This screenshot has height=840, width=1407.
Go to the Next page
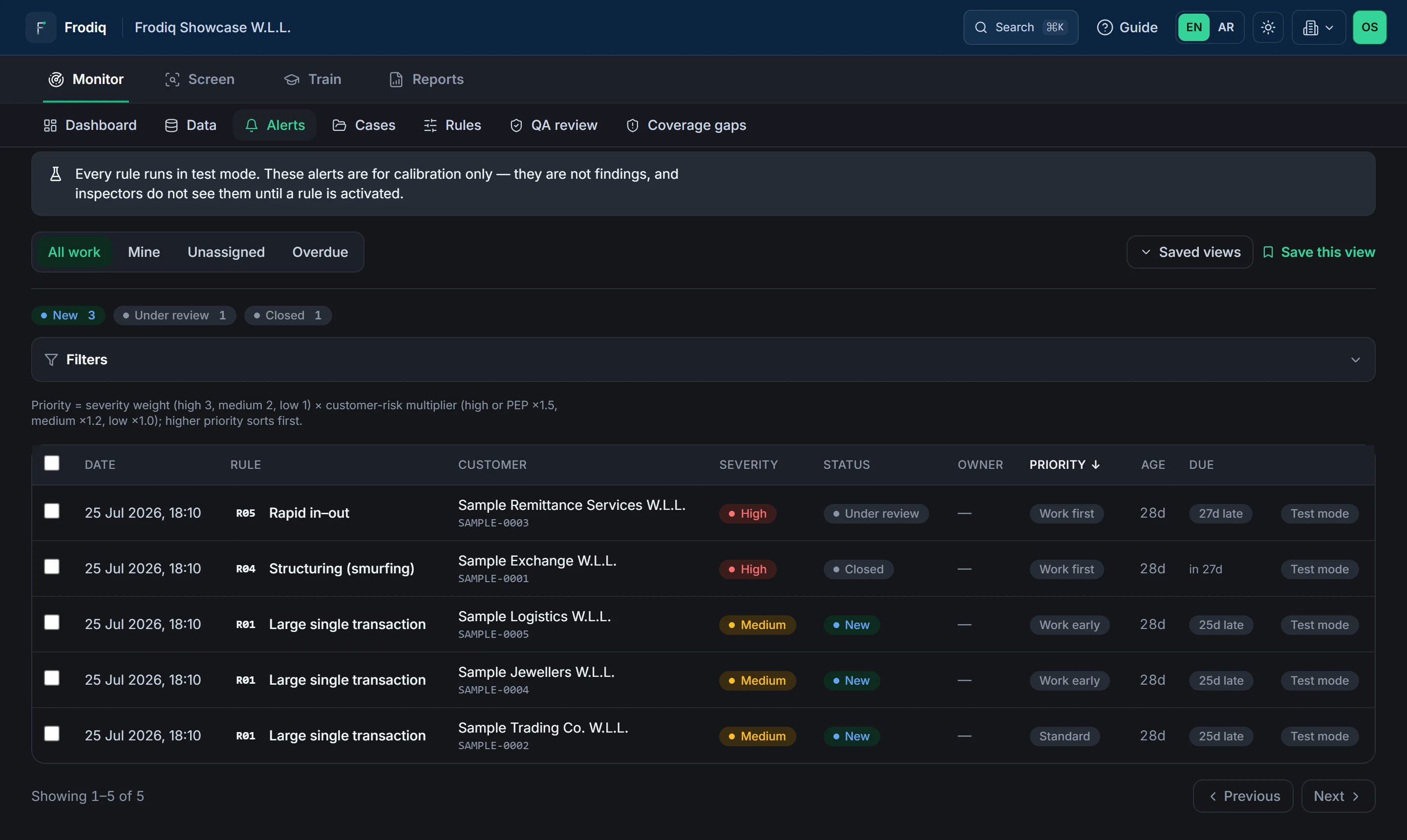[1338, 796]
